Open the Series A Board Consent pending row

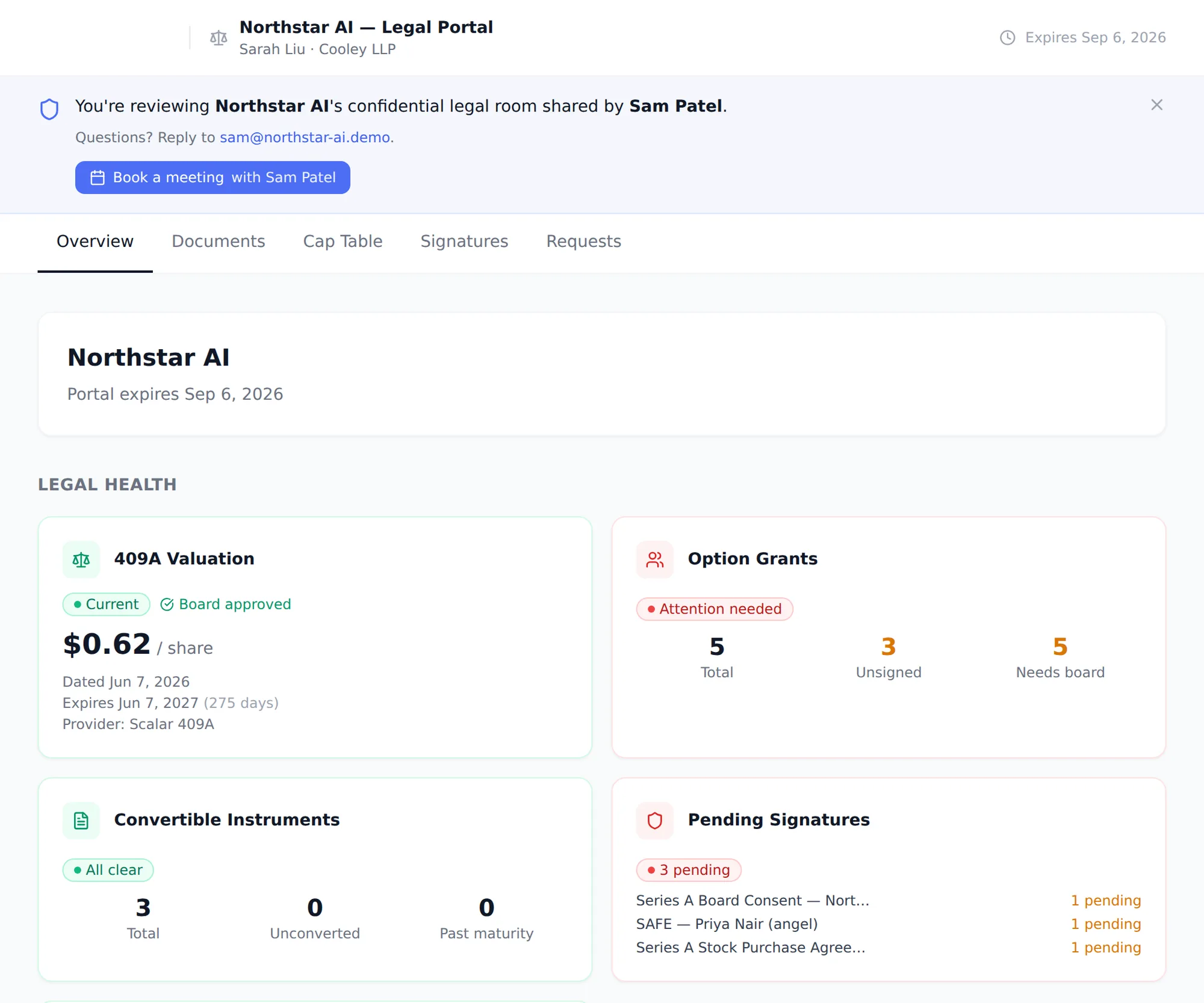pos(889,901)
